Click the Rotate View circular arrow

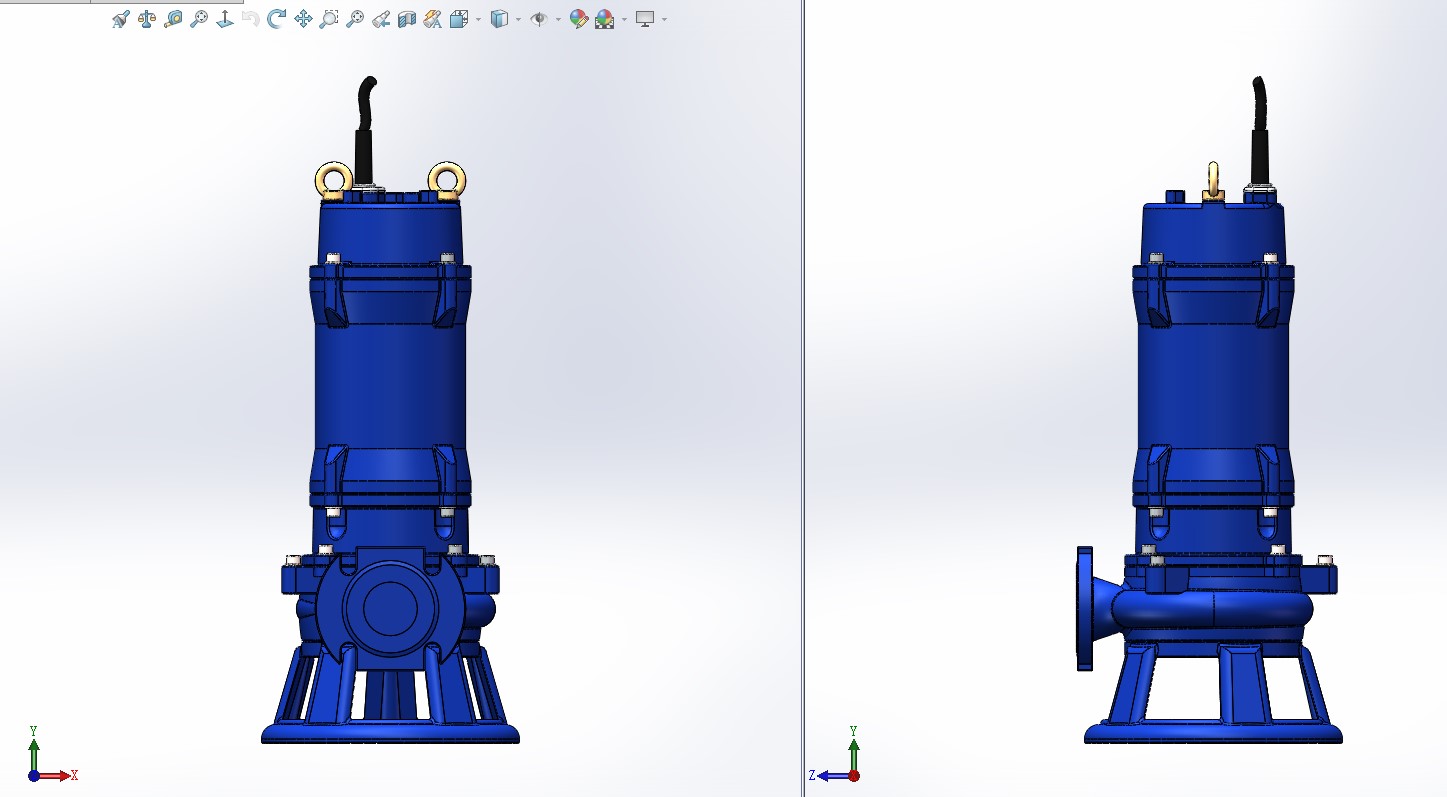click(x=276, y=18)
